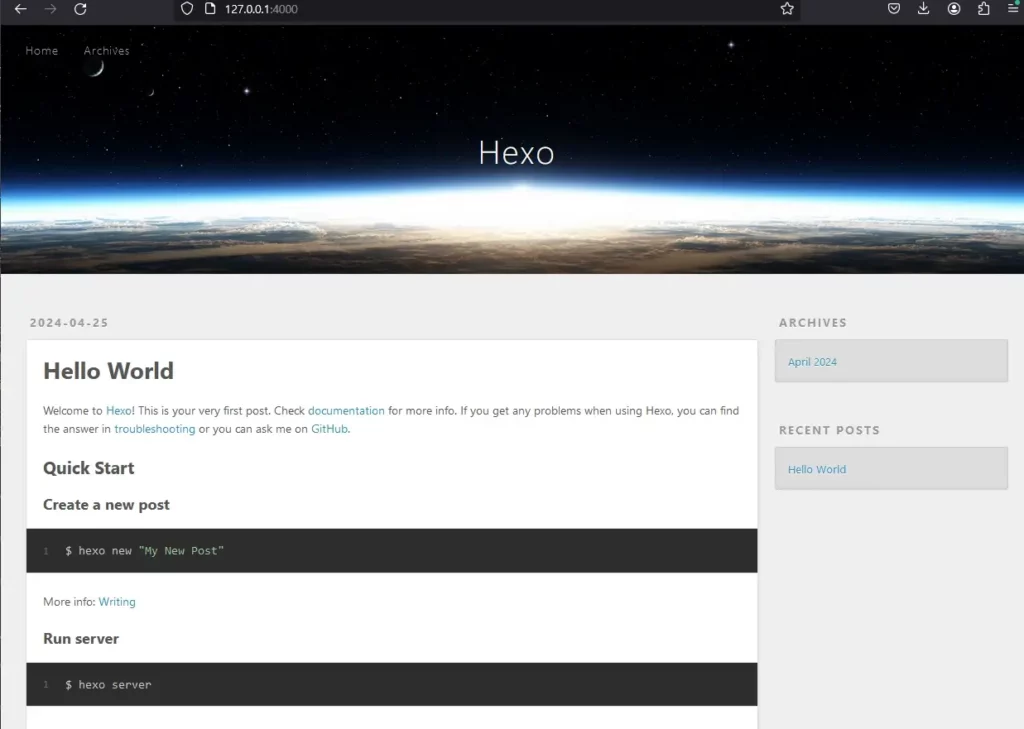Open the documentation link
1024x729 pixels.
(346, 411)
